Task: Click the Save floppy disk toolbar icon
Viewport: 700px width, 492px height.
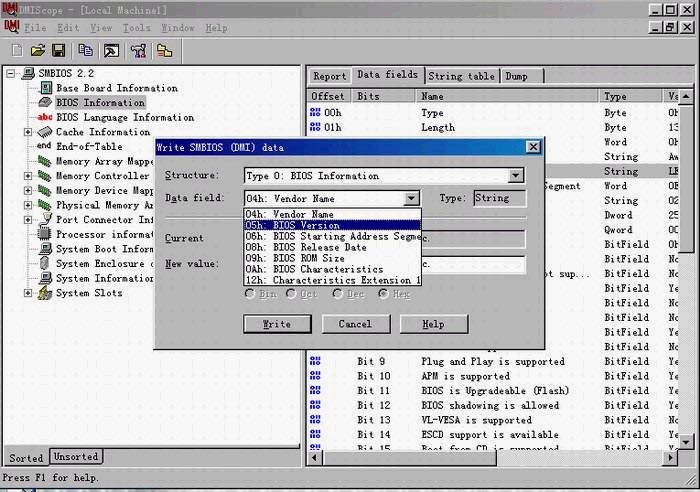Action: click(x=58, y=50)
